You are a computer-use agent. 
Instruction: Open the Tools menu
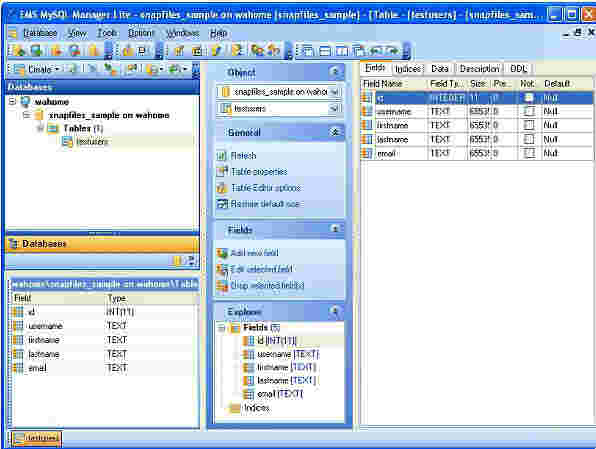pos(107,33)
